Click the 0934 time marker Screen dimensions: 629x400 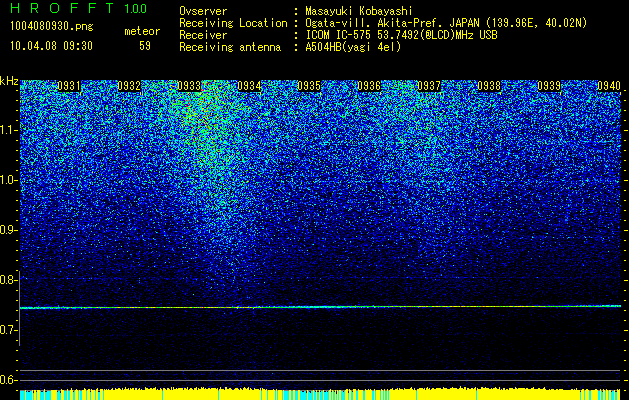249,86
